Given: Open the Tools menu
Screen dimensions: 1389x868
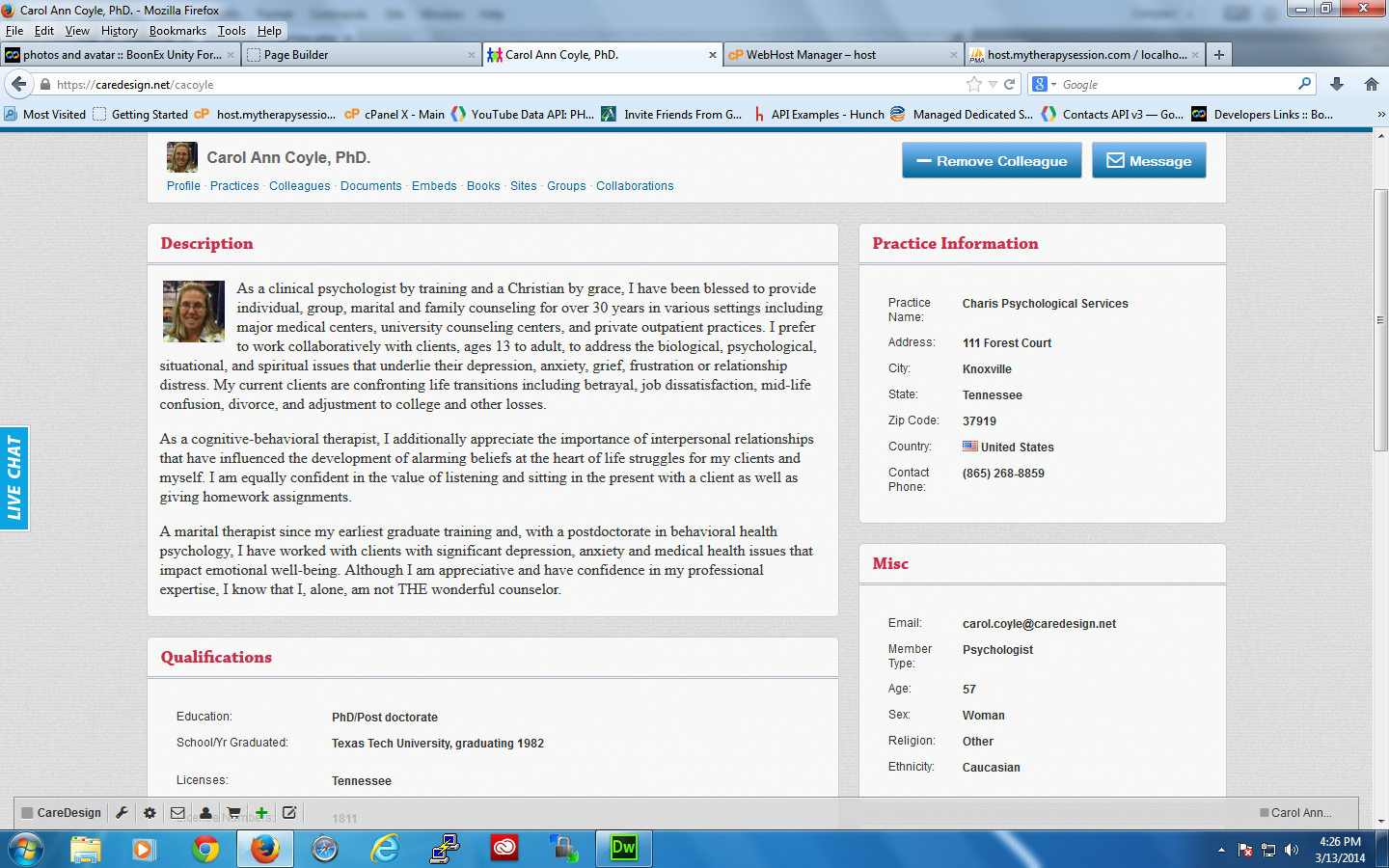Looking at the screenshot, I should point(231,31).
